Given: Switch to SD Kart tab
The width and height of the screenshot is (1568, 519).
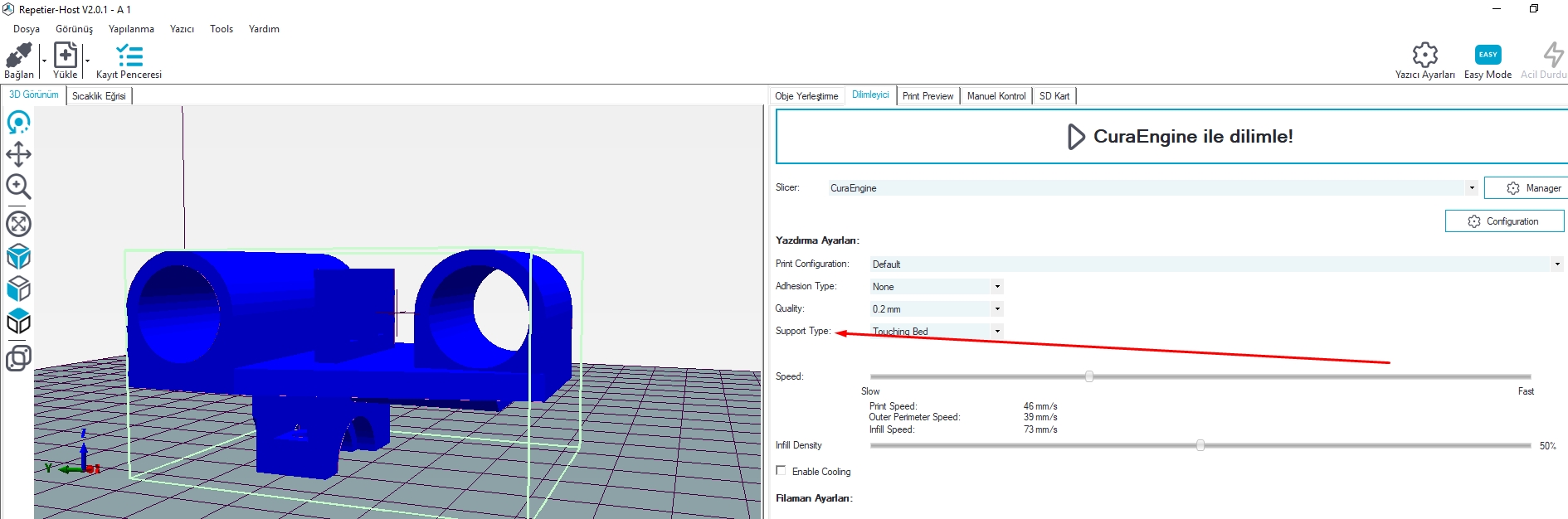Looking at the screenshot, I should (1054, 96).
